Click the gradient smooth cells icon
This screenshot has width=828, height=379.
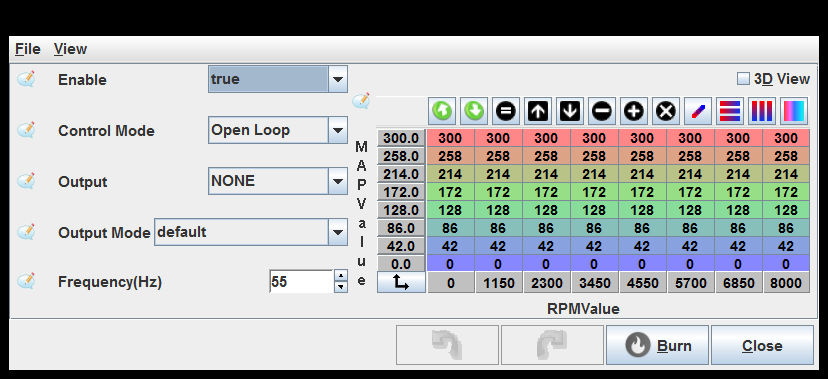pyautogui.click(x=794, y=111)
